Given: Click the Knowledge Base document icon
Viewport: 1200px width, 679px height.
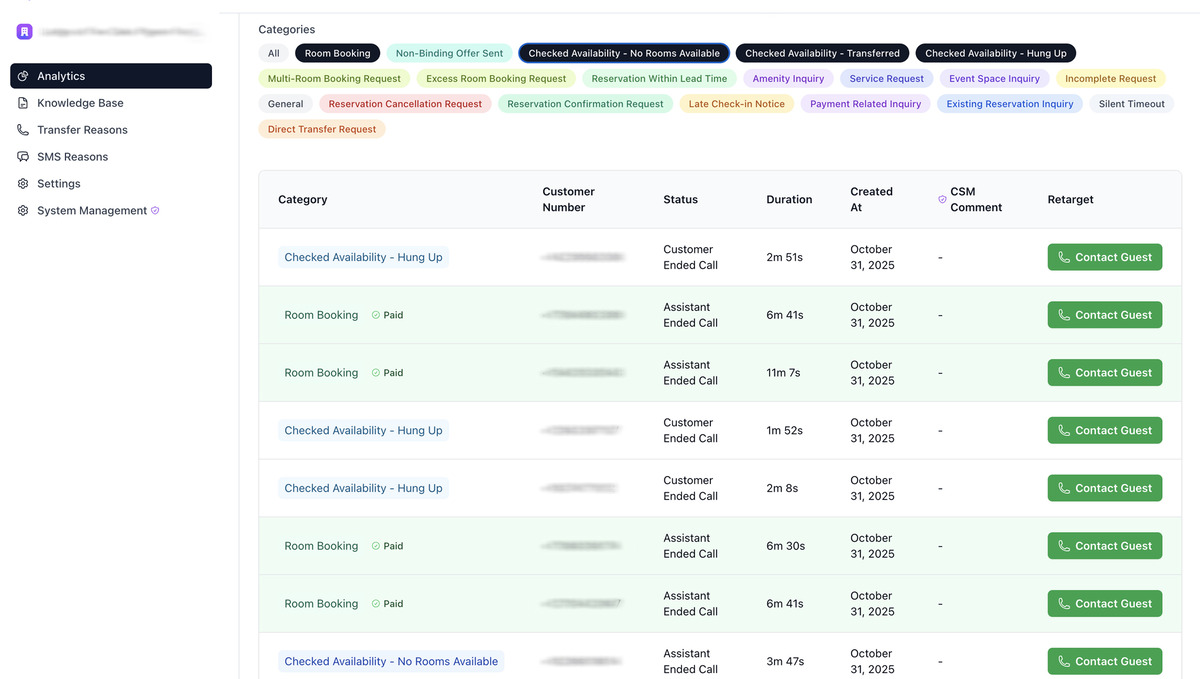Looking at the screenshot, I should [24, 103].
